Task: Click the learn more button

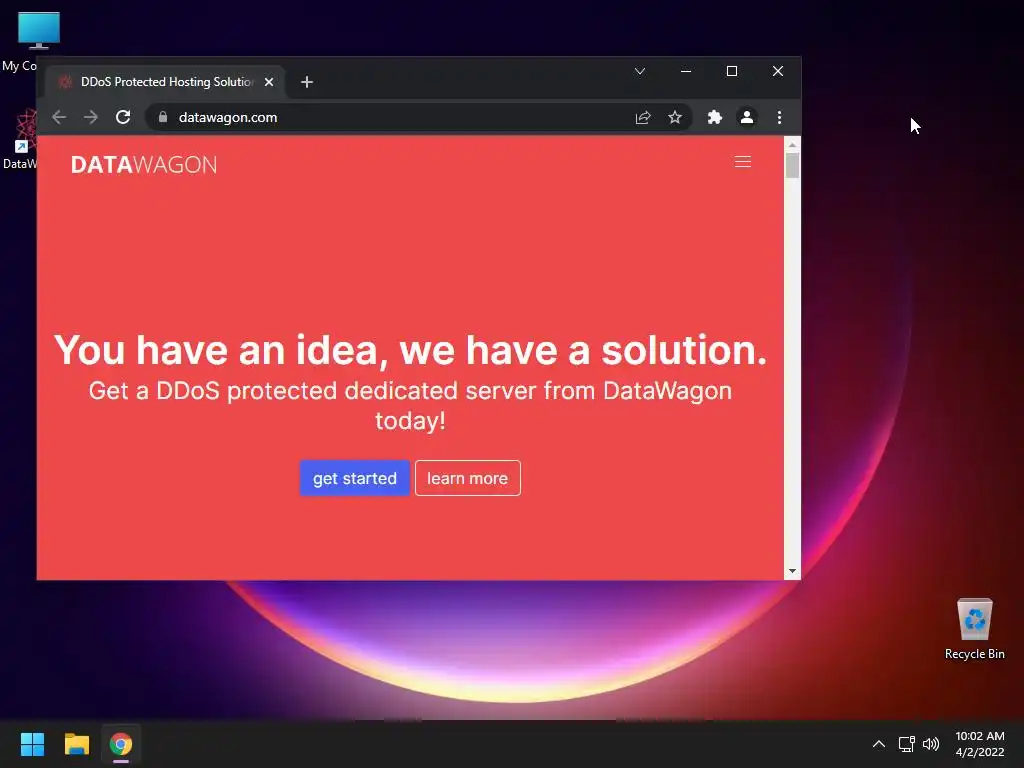Action: click(x=468, y=478)
